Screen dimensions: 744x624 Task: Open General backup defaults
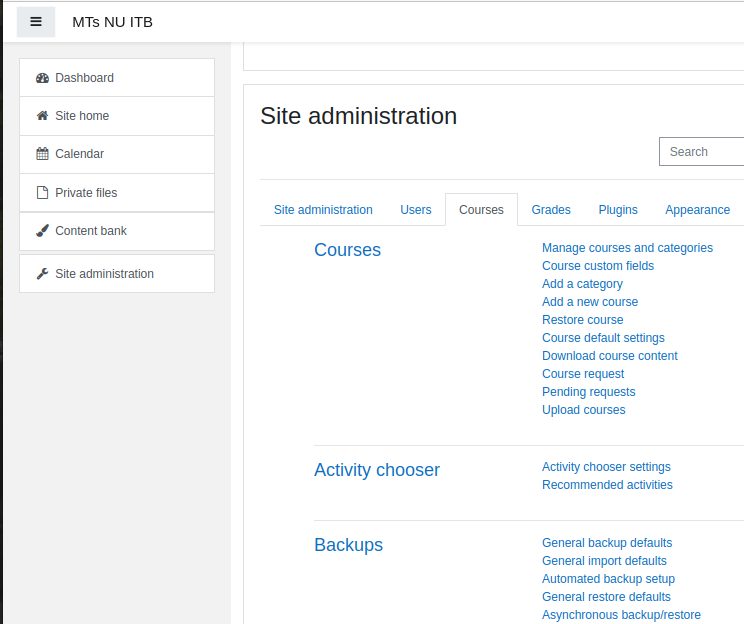607,543
